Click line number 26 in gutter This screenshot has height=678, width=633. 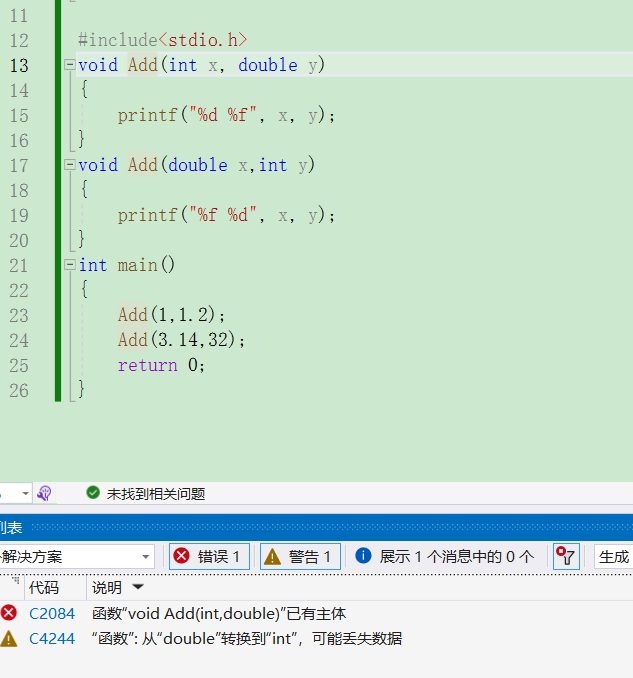click(19, 390)
